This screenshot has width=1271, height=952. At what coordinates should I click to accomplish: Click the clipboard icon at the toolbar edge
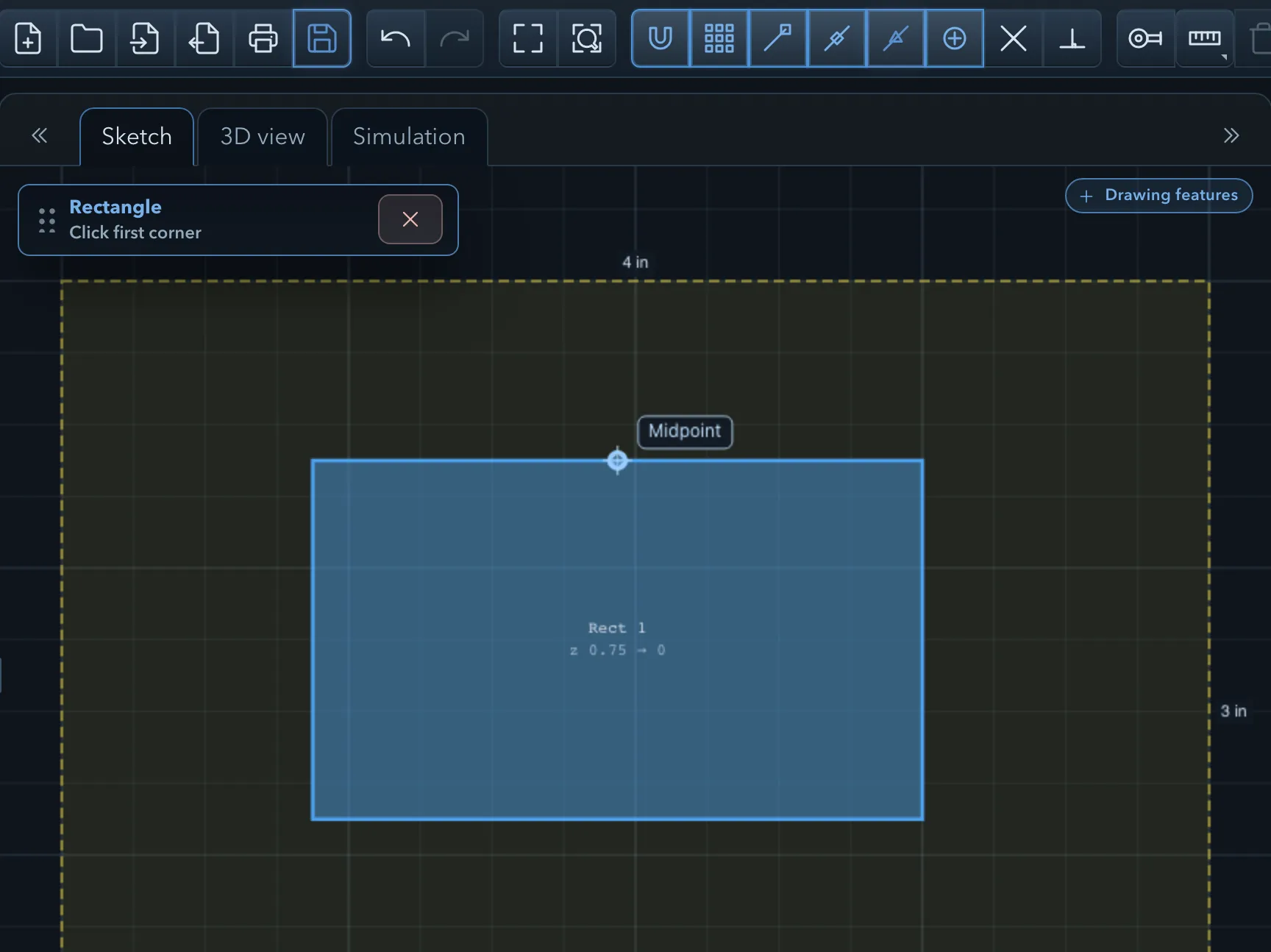click(1258, 38)
